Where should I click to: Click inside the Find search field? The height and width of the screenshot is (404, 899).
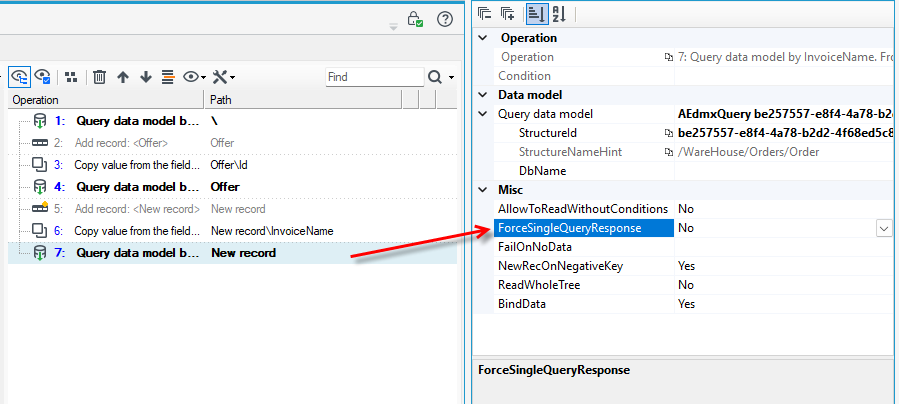(375, 77)
